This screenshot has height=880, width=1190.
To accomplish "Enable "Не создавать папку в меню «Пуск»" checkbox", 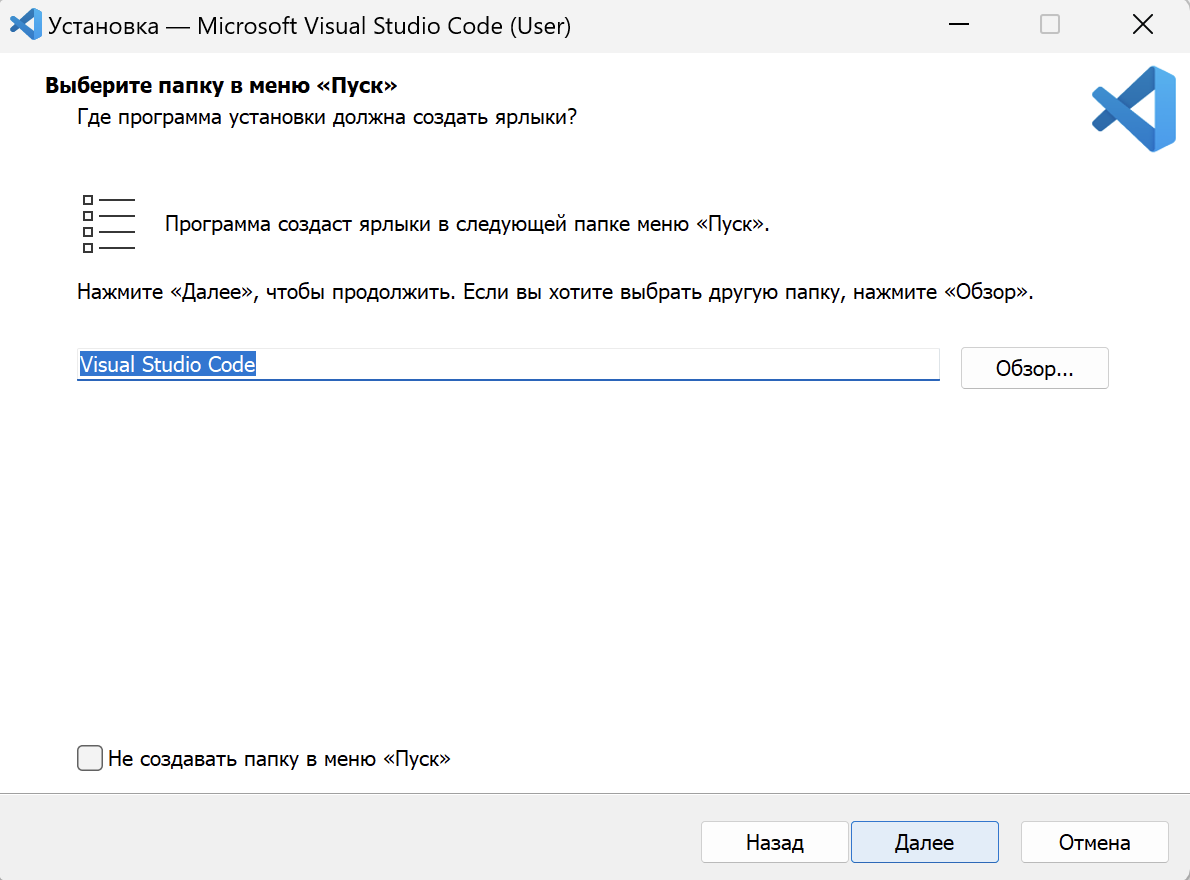I will [x=90, y=758].
